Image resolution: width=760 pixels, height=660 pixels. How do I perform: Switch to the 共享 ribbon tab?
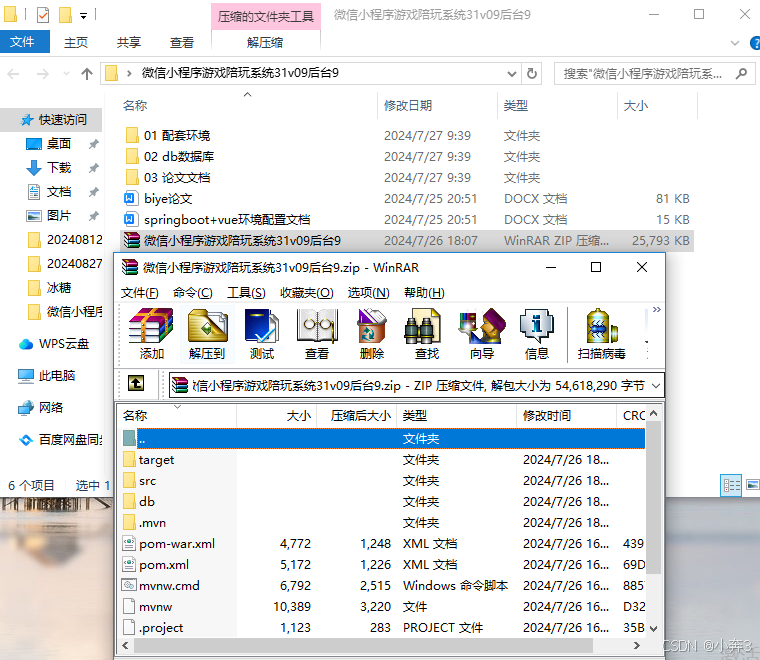pyautogui.click(x=128, y=43)
